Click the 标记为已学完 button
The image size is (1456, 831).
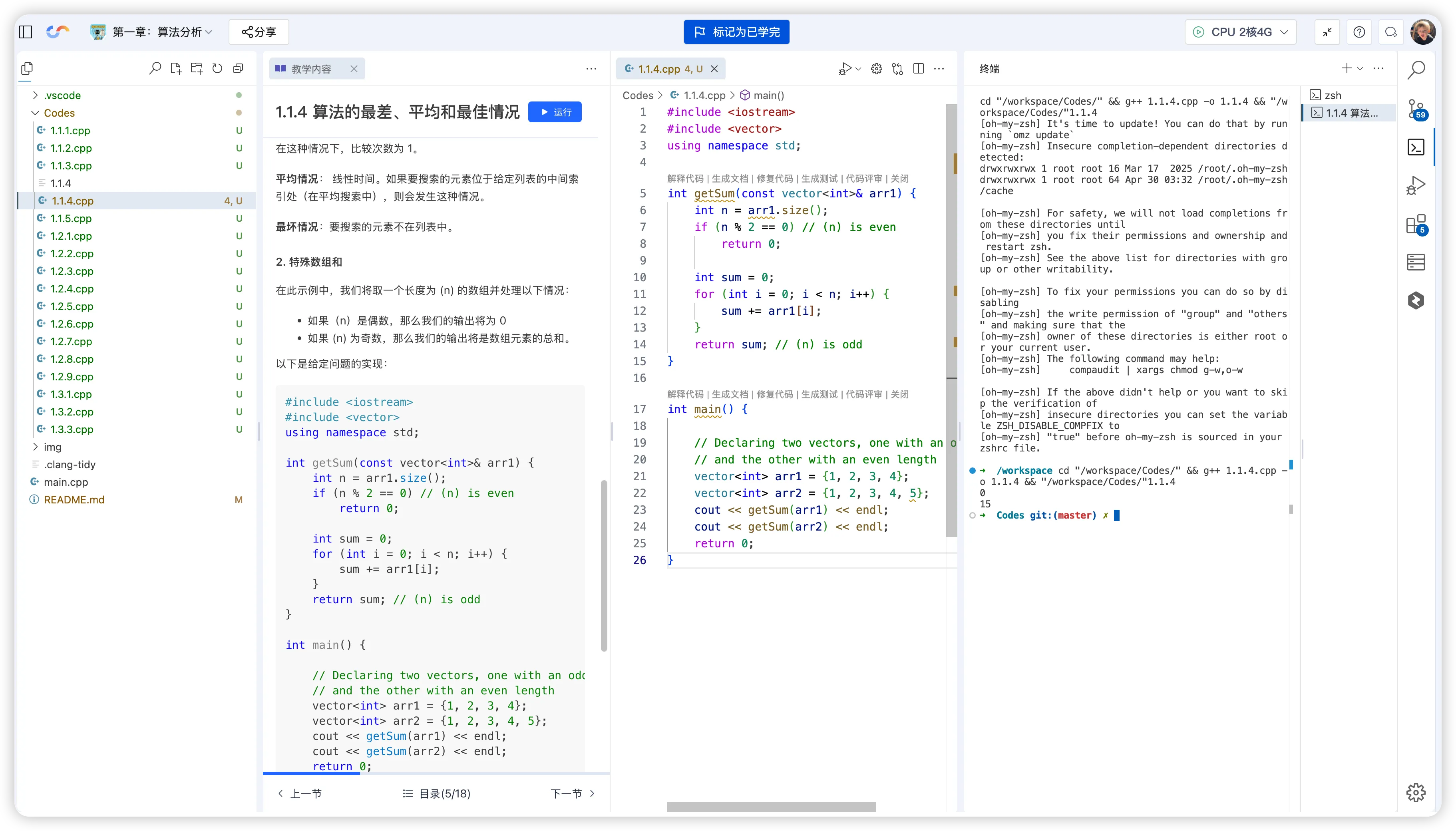click(x=736, y=32)
